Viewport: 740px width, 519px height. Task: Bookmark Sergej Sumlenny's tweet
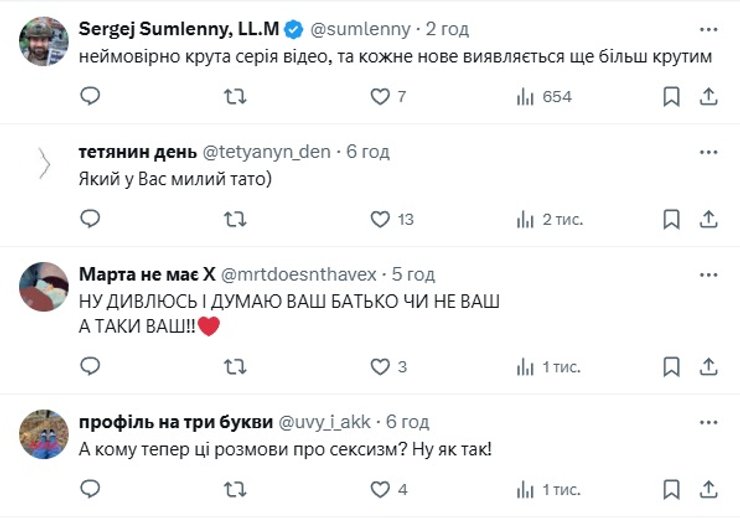671,96
